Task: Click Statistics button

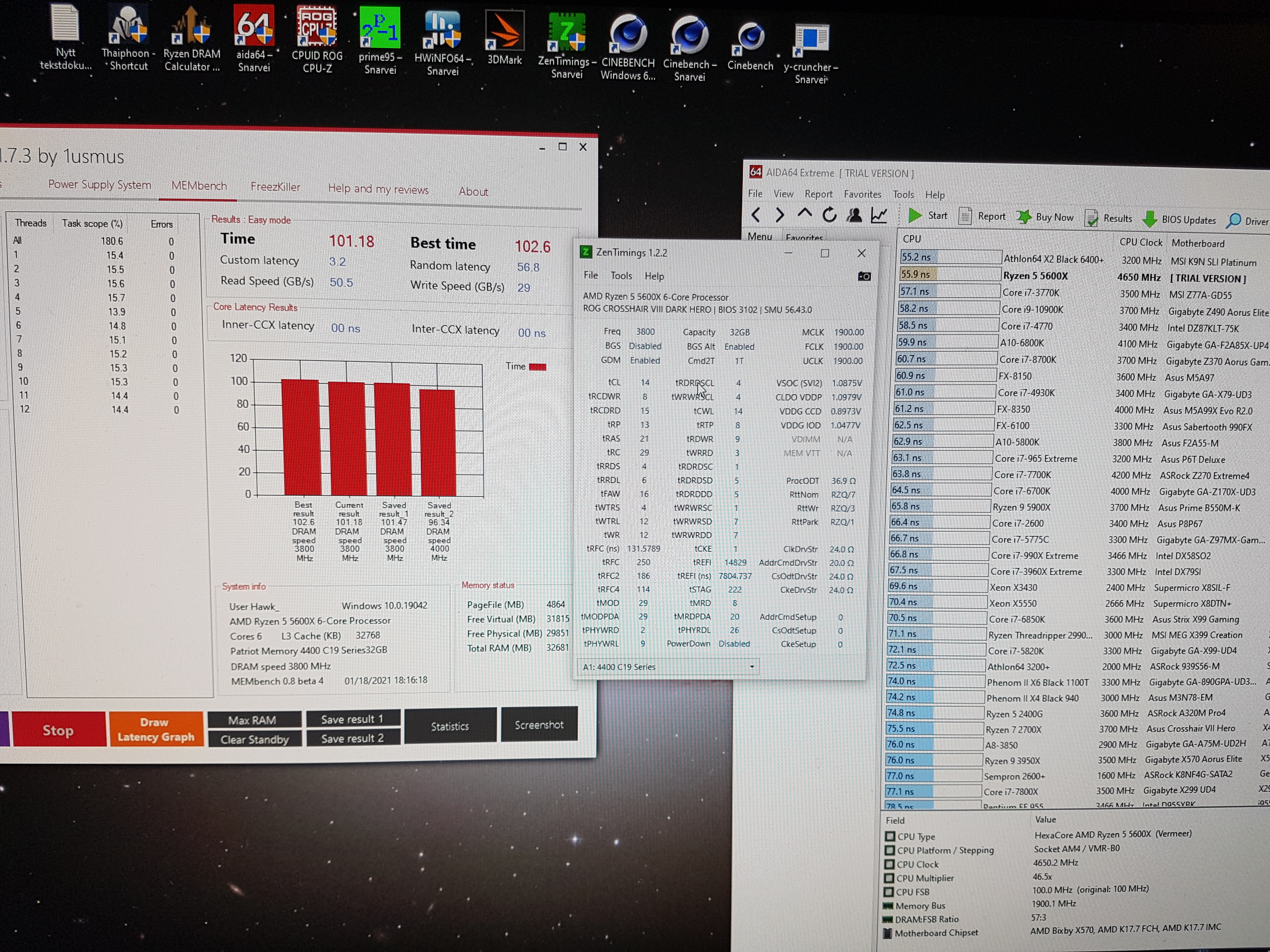Action: 450,726
